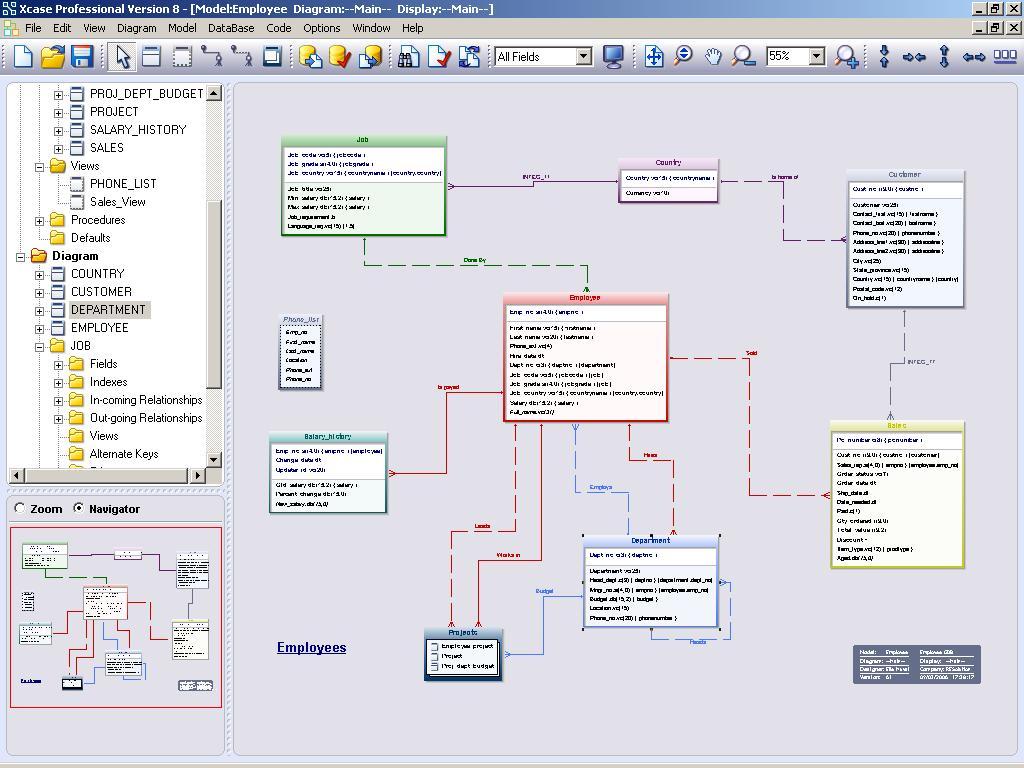This screenshot has width=1024, height=768.
Task: Open the Diagram menu
Action: point(136,28)
